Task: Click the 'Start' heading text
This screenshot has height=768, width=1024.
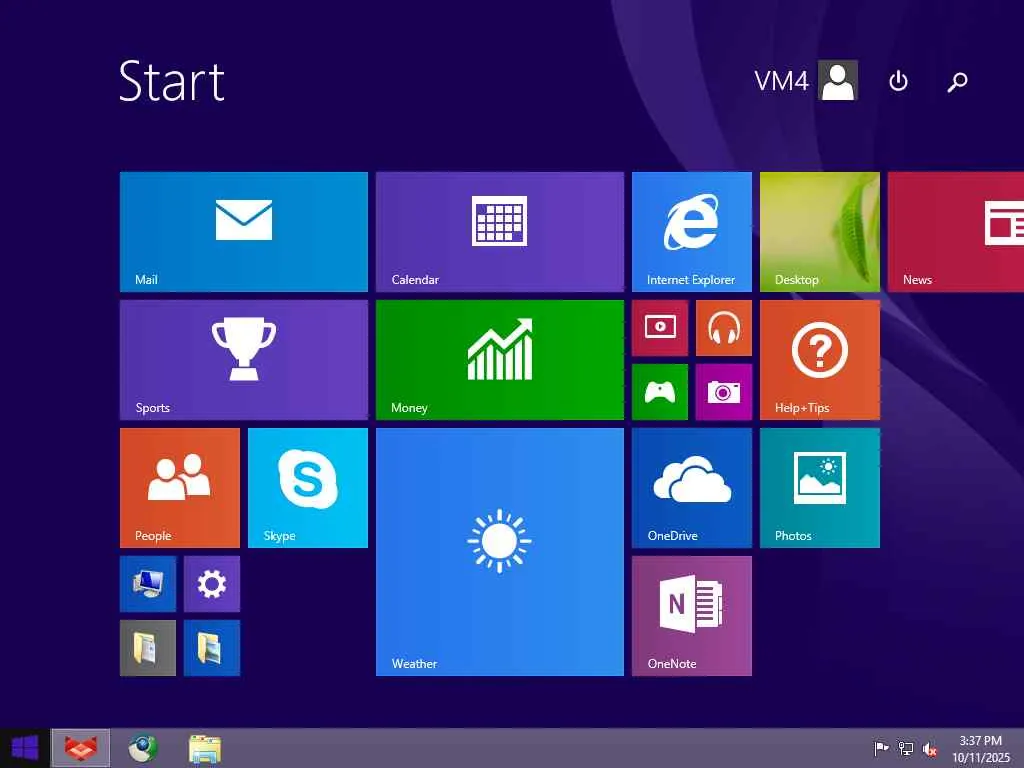Action: pos(172,81)
